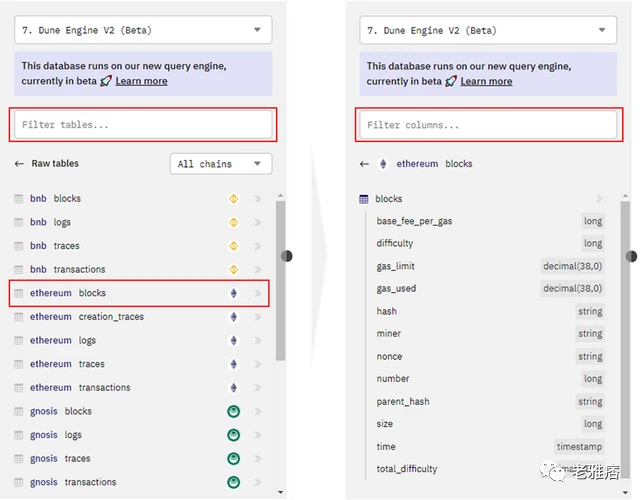Select the bnb blocks table row
This screenshot has width=640, height=500.
139,199
